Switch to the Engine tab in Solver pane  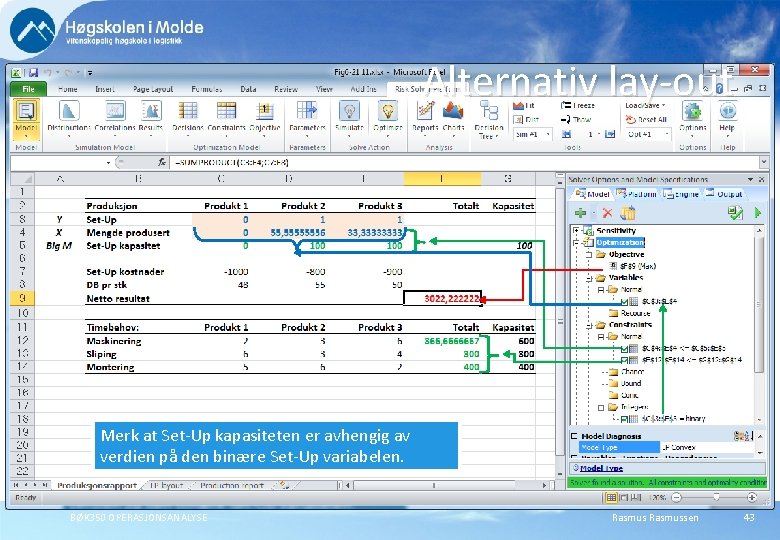[x=681, y=194]
